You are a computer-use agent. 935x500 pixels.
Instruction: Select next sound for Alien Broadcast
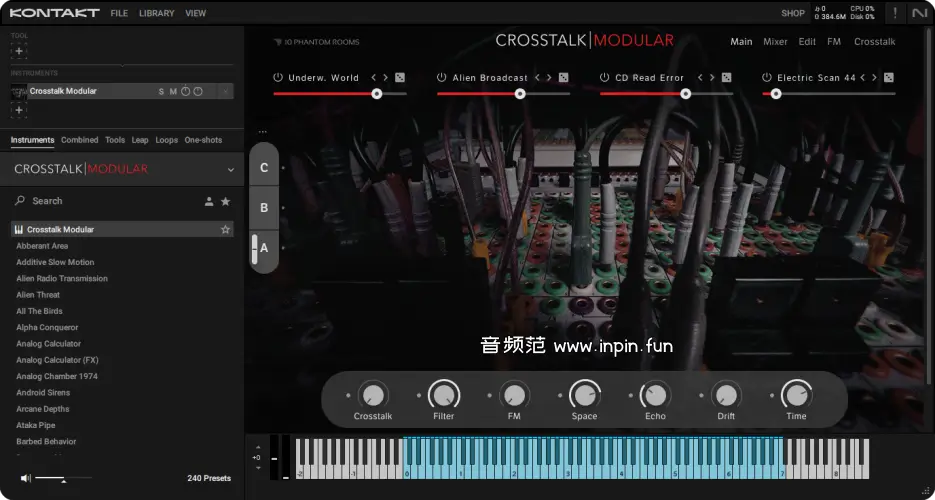(x=549, y=77)
